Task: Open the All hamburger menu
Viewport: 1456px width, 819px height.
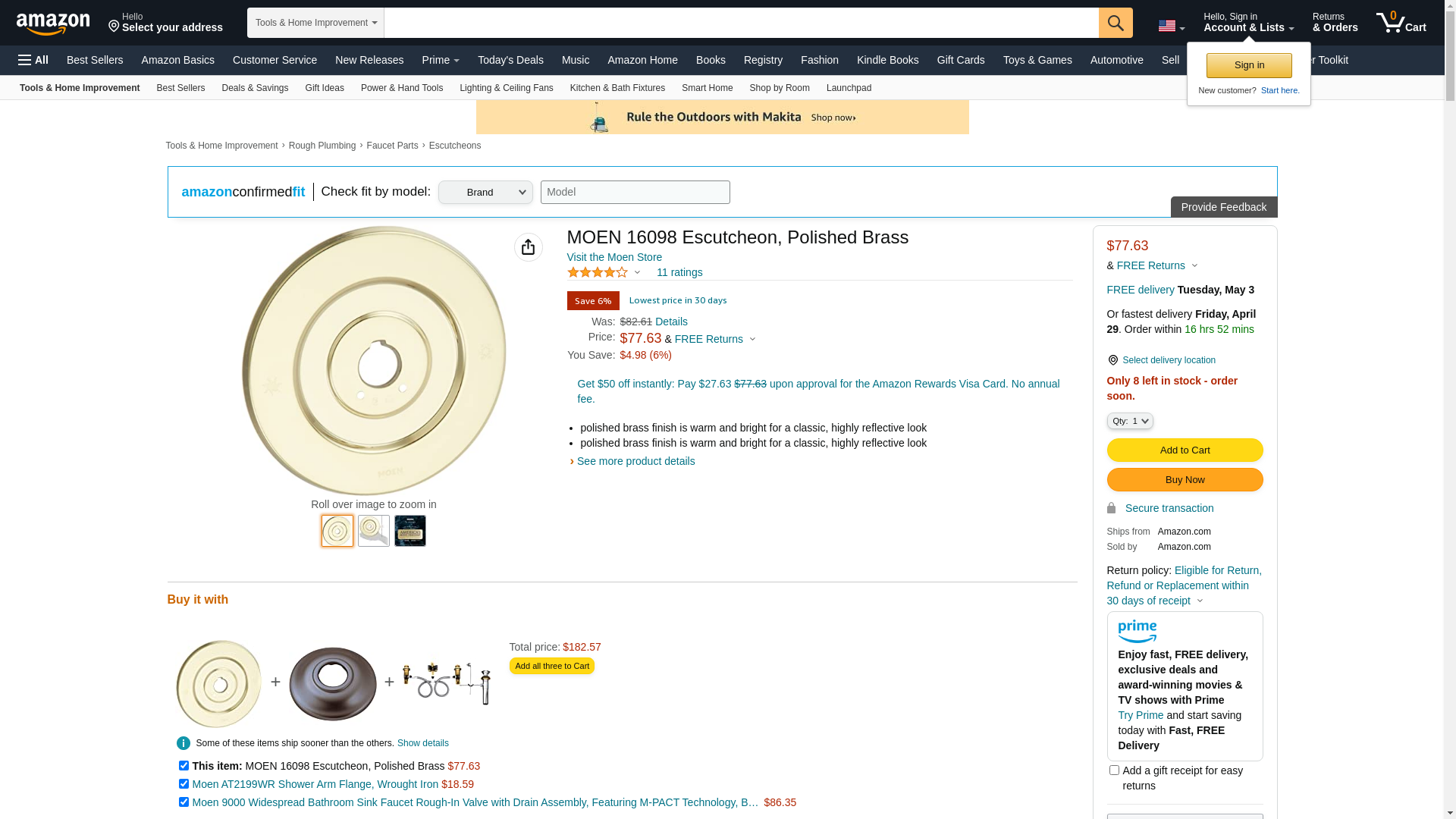Action: [33, 60]
